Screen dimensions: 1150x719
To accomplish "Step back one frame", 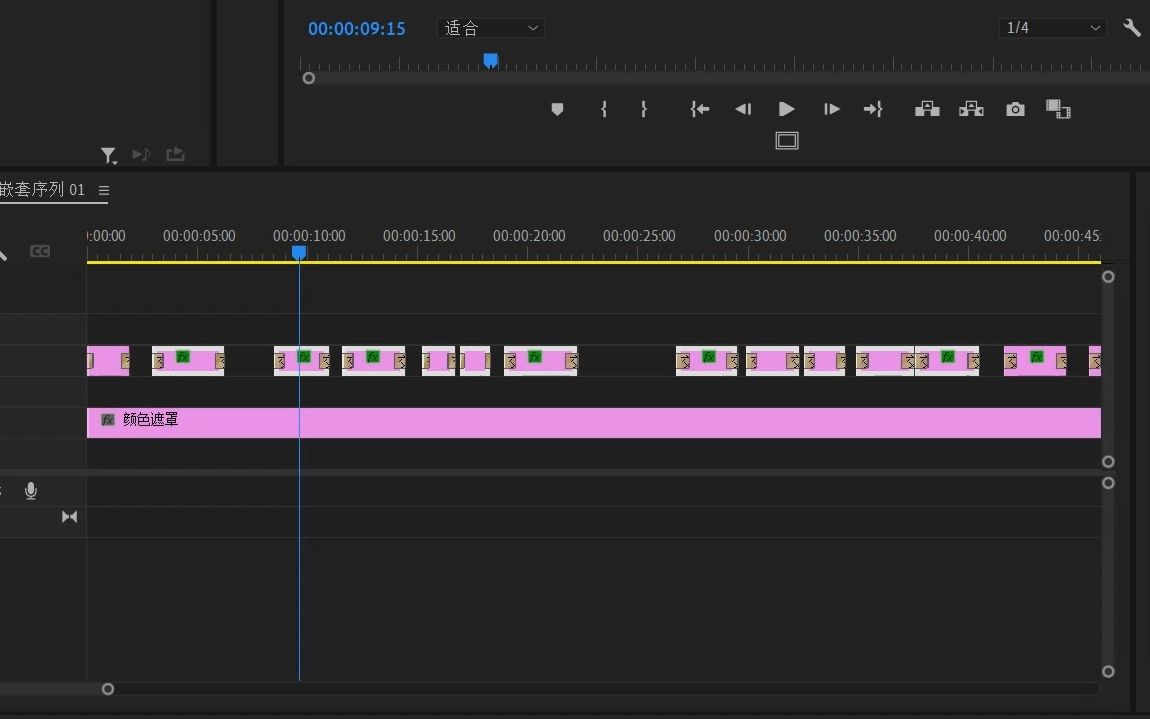I will [x=743, y=109].
